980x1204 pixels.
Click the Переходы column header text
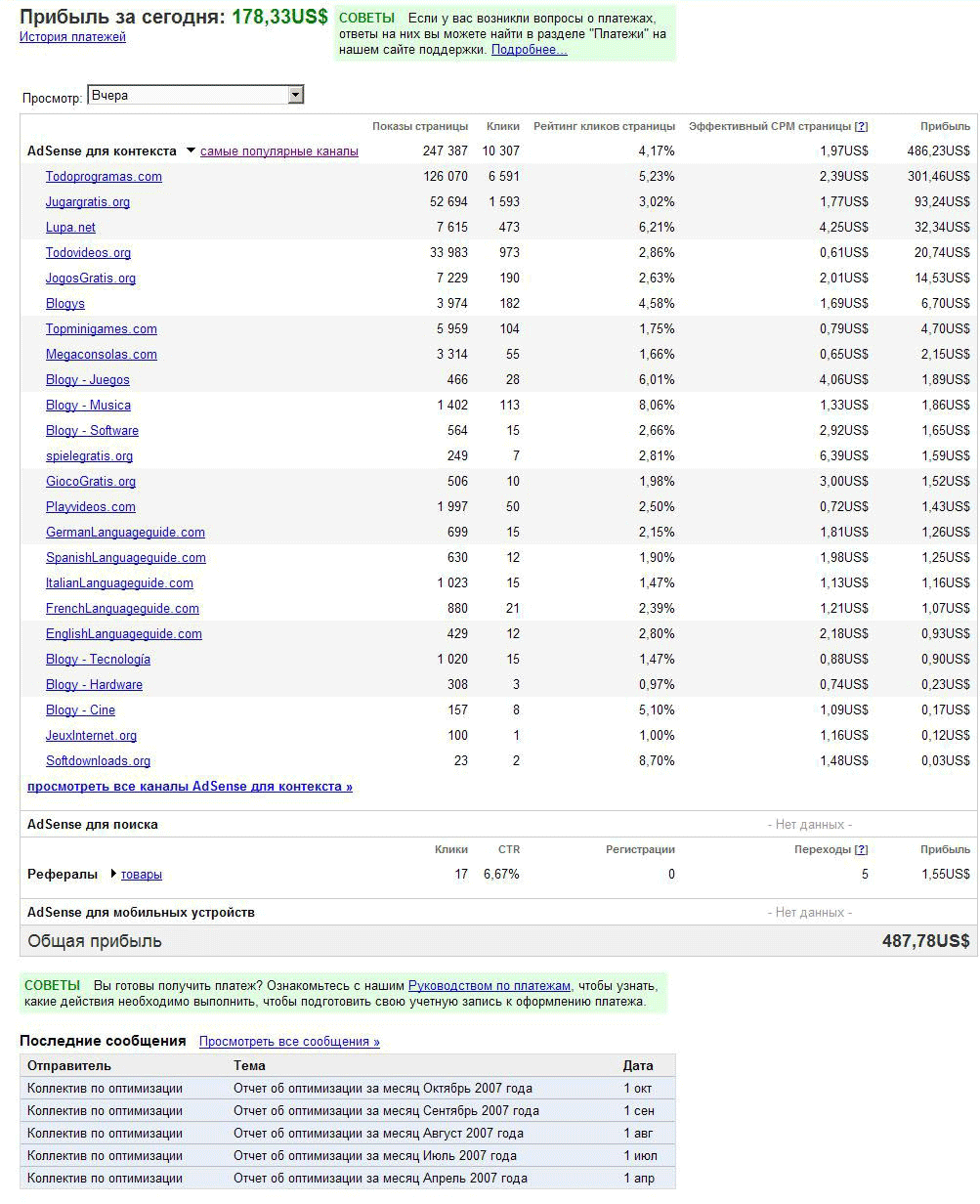(822, 849)
